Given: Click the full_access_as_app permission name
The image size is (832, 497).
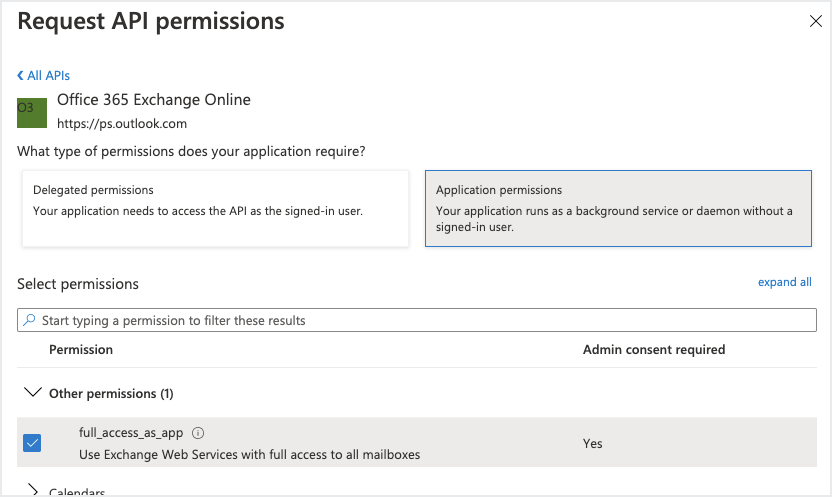Looking at the screenshot, I should click(131, 433).
